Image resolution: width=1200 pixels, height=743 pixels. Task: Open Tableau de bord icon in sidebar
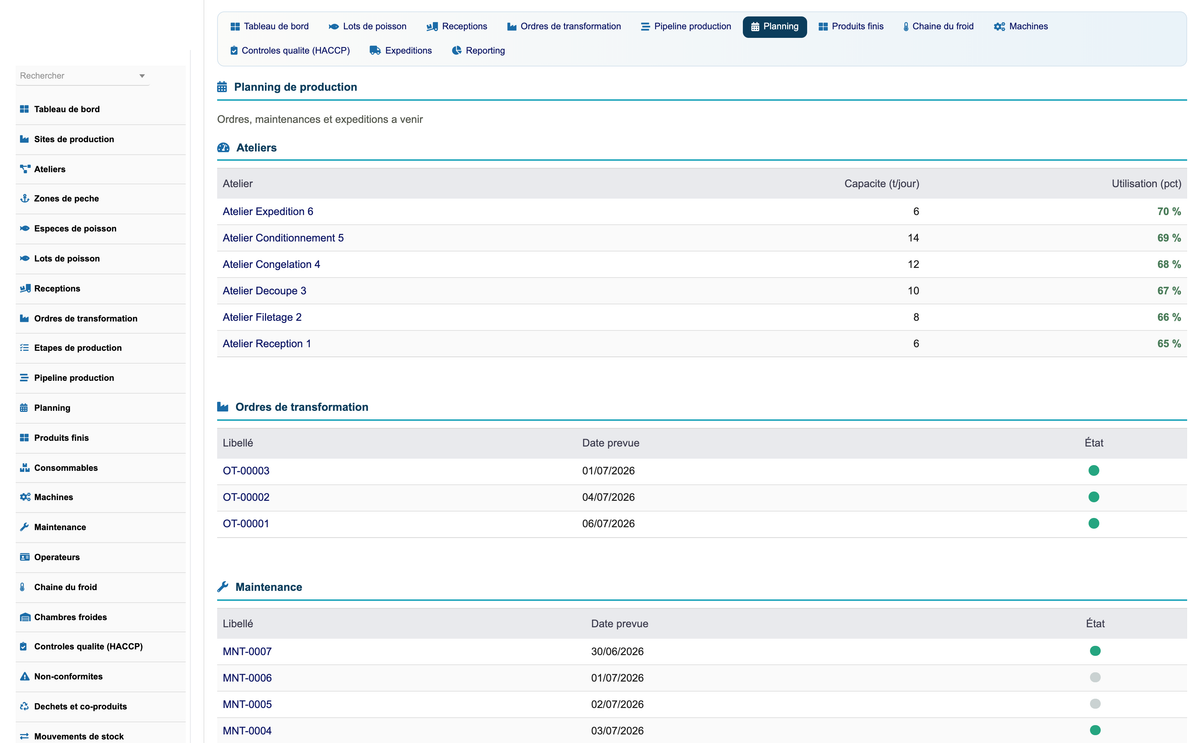click(25, 109)
